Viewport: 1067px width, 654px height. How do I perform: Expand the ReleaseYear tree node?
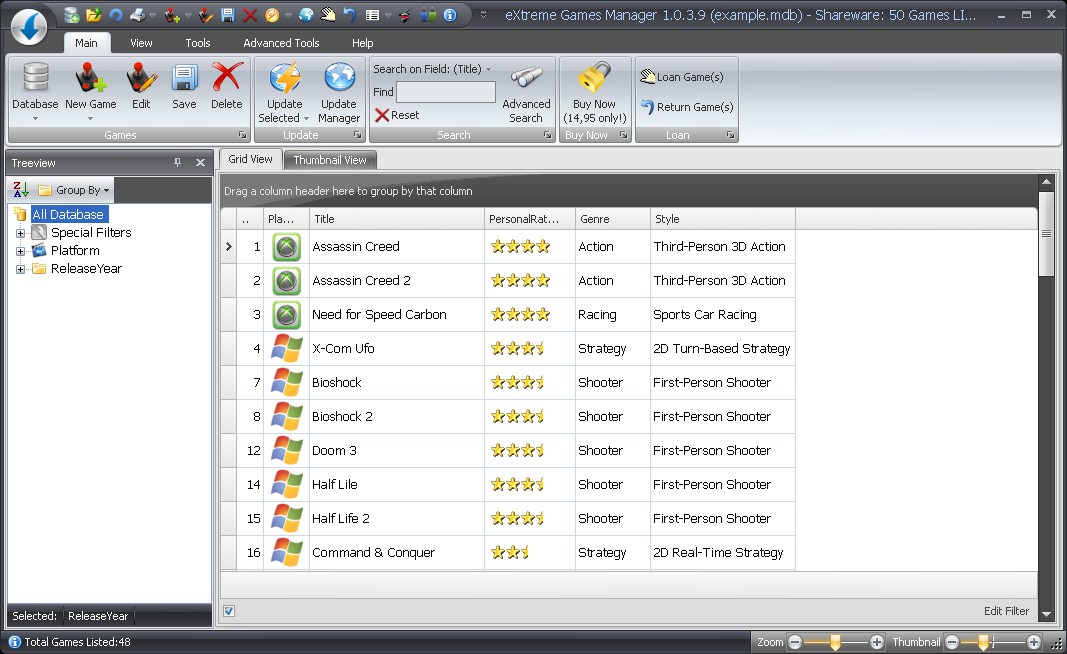pyautogui.click(x=20, y=269)
